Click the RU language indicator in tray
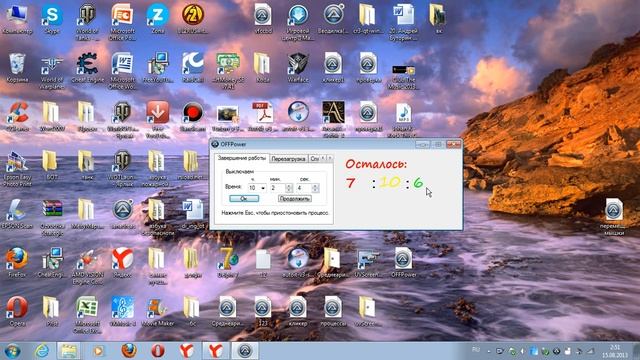Viewport: 640px width, 360px height. click(476, 350)
